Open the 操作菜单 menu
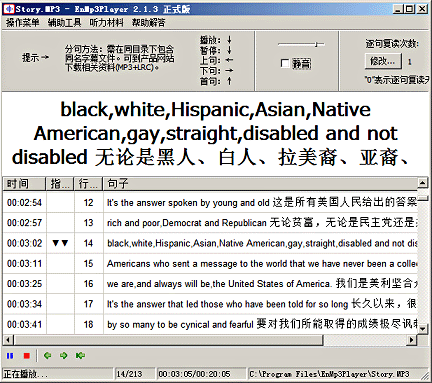 [23, 23]
